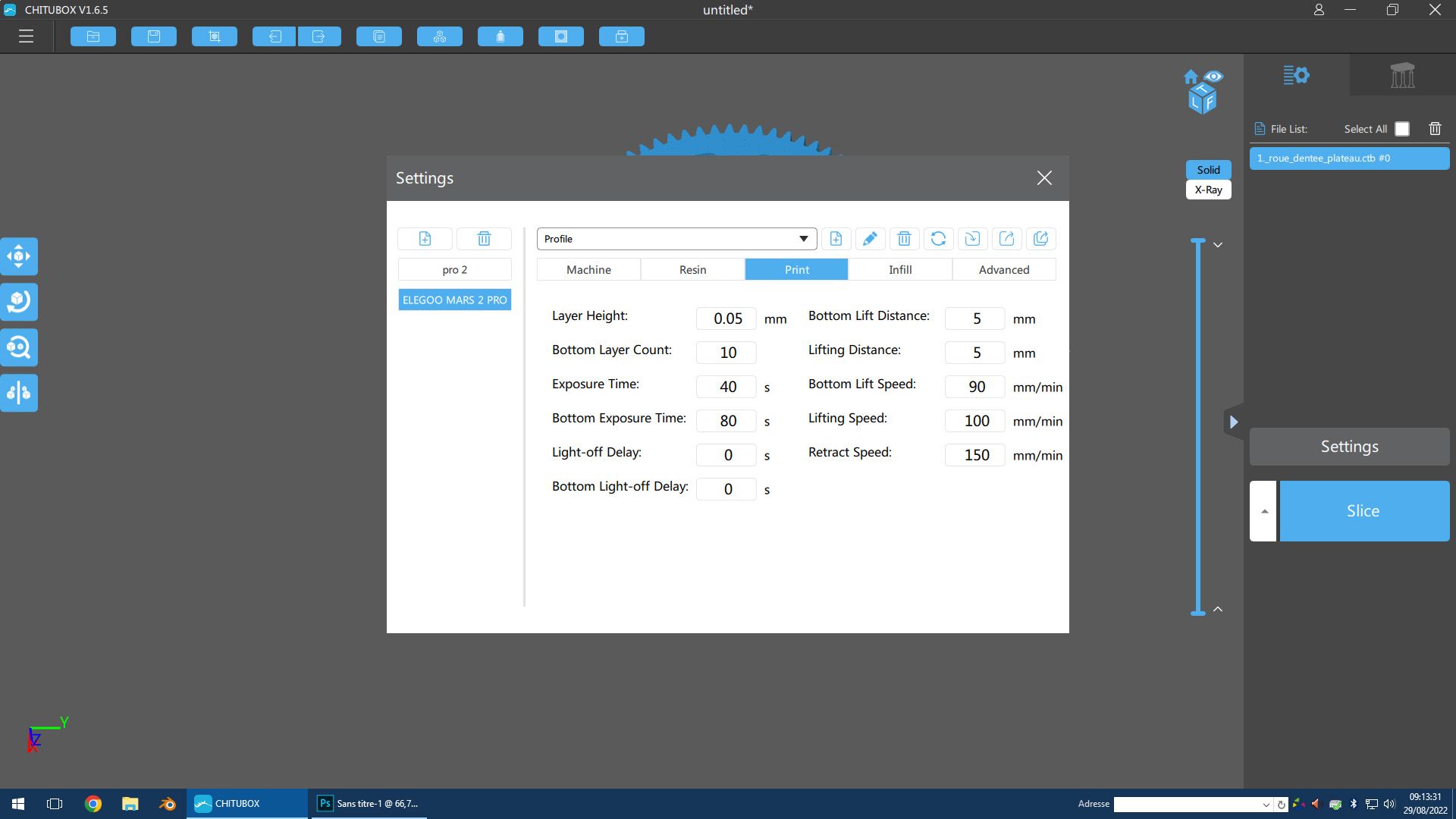
Task: Save project with the toolbar disk icon
Action: tap(154, 36)
